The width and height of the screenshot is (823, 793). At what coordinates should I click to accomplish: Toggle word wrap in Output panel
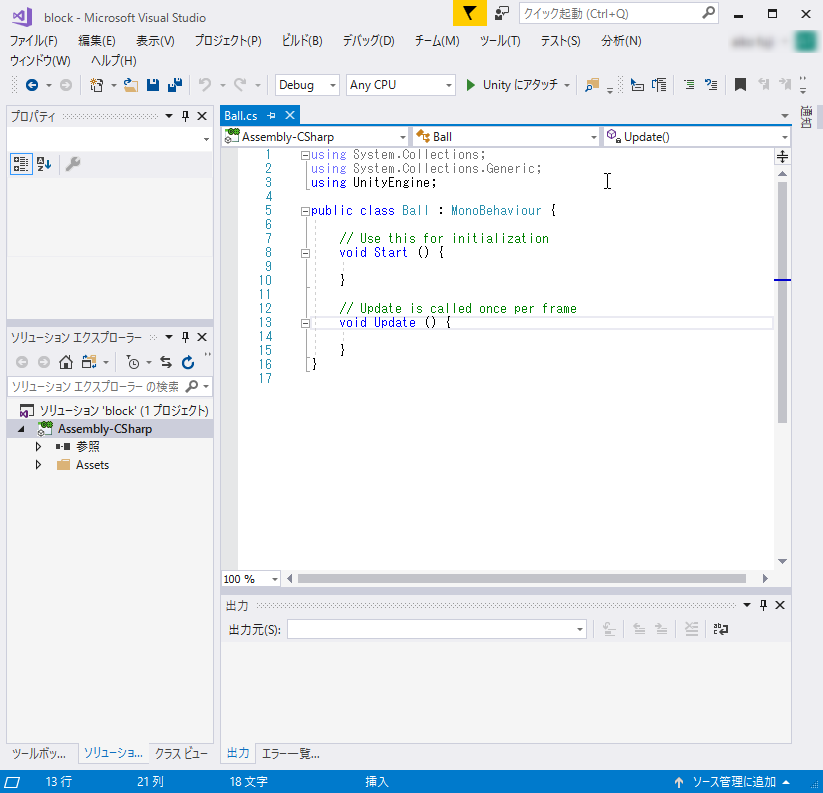click(x=721, y=629)
